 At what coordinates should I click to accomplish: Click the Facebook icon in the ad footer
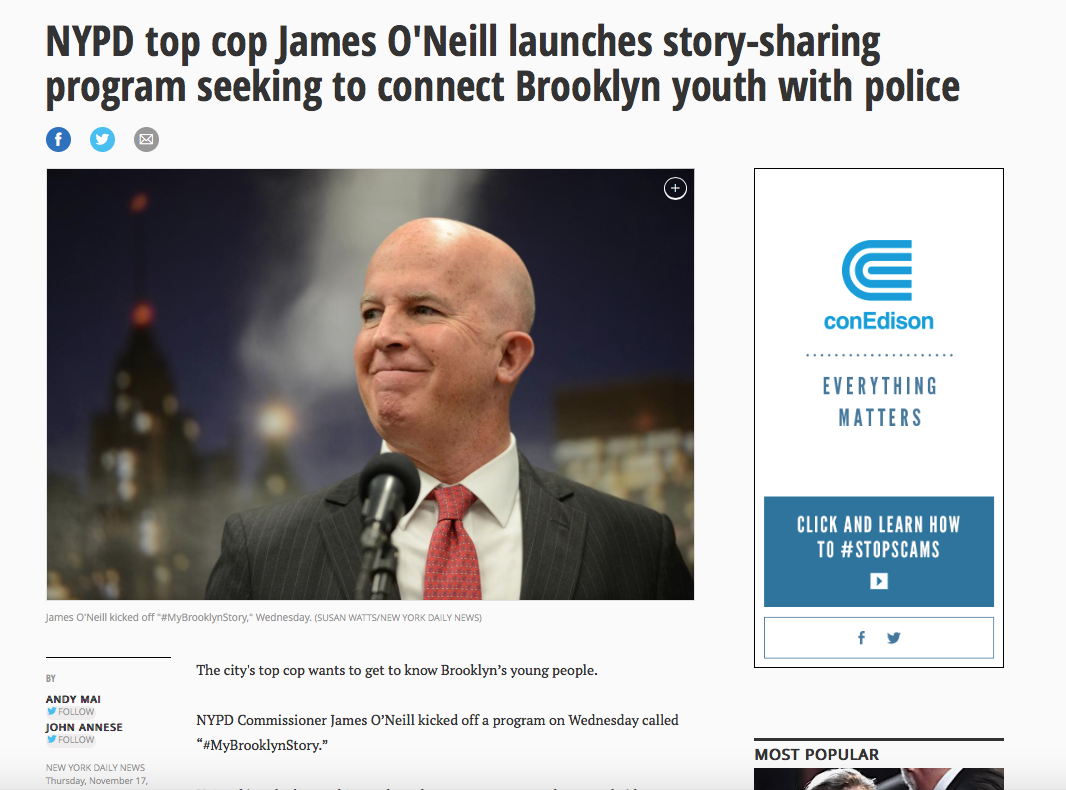click(x=861, y=638)
